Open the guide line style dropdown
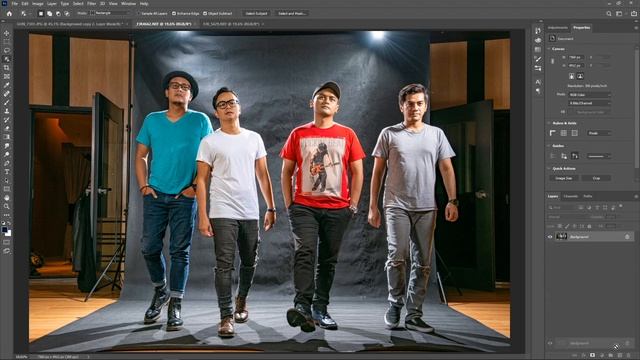 599,156
